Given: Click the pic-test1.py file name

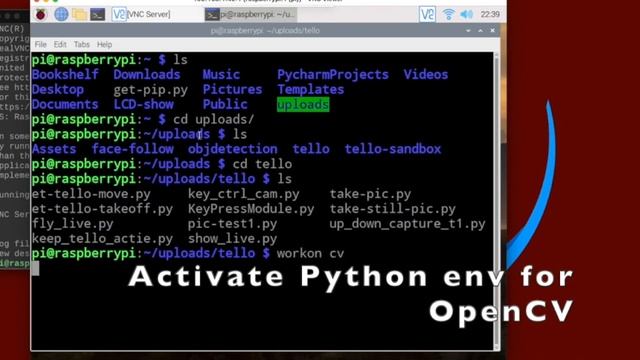Looking at the screenshot, I should coord(232,224).
